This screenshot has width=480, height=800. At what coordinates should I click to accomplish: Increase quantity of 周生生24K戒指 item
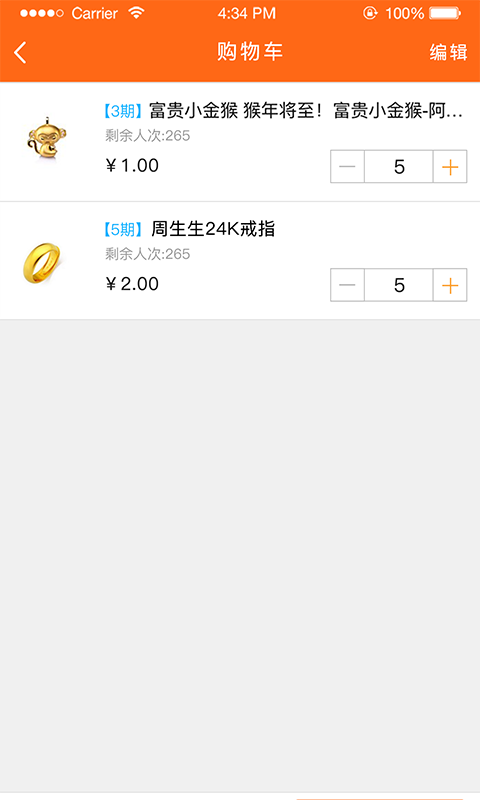pyautogui.click(x=450, y=285)
